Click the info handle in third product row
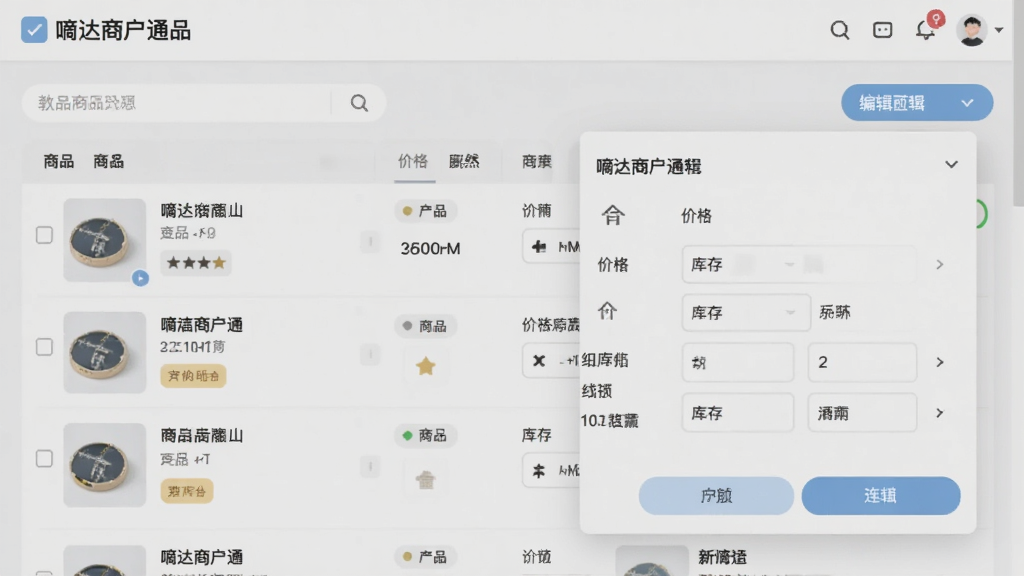Image resolution: width=1024 pixels, height=576 pixels. coord(370,467)
